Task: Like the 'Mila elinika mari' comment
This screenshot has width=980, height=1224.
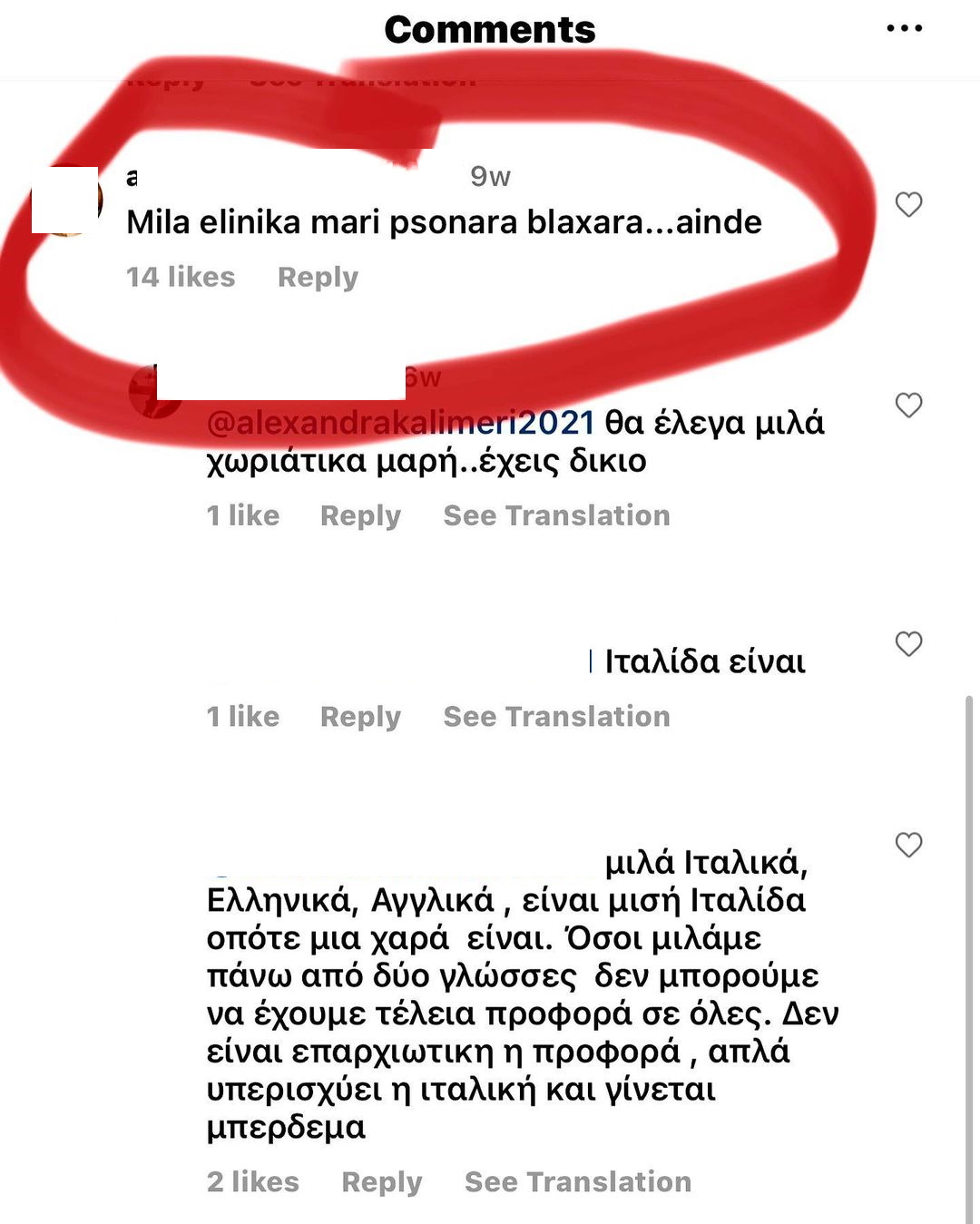Action: click(908, 204)
